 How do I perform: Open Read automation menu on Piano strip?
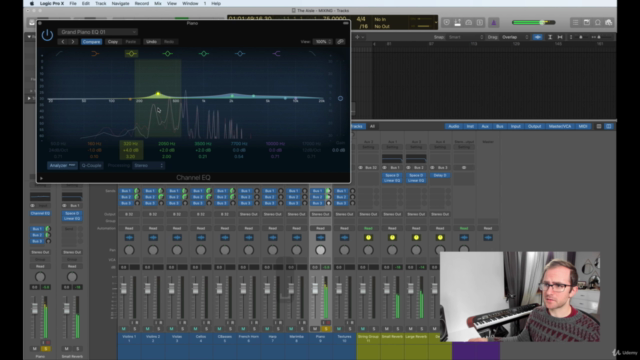[320, 228]
